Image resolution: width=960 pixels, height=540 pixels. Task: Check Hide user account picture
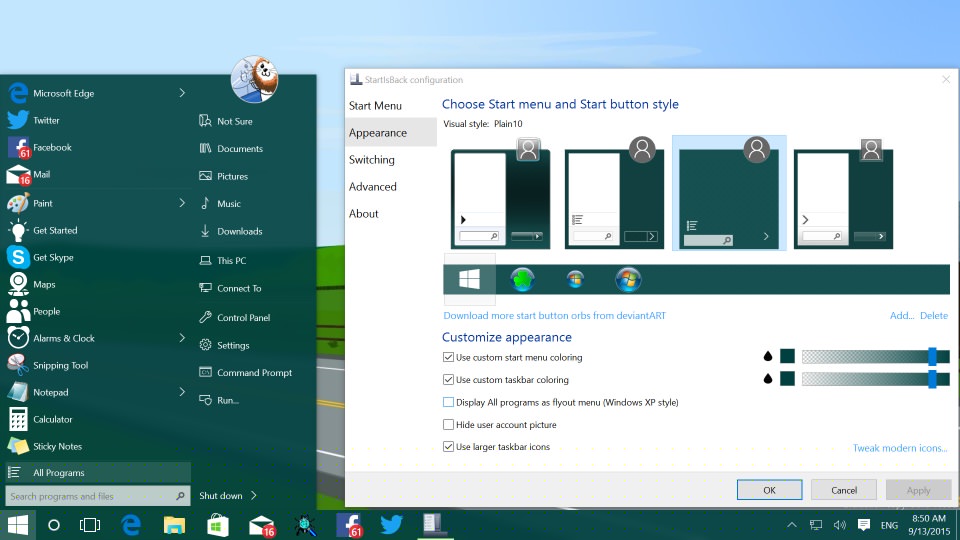click(449, 425)
